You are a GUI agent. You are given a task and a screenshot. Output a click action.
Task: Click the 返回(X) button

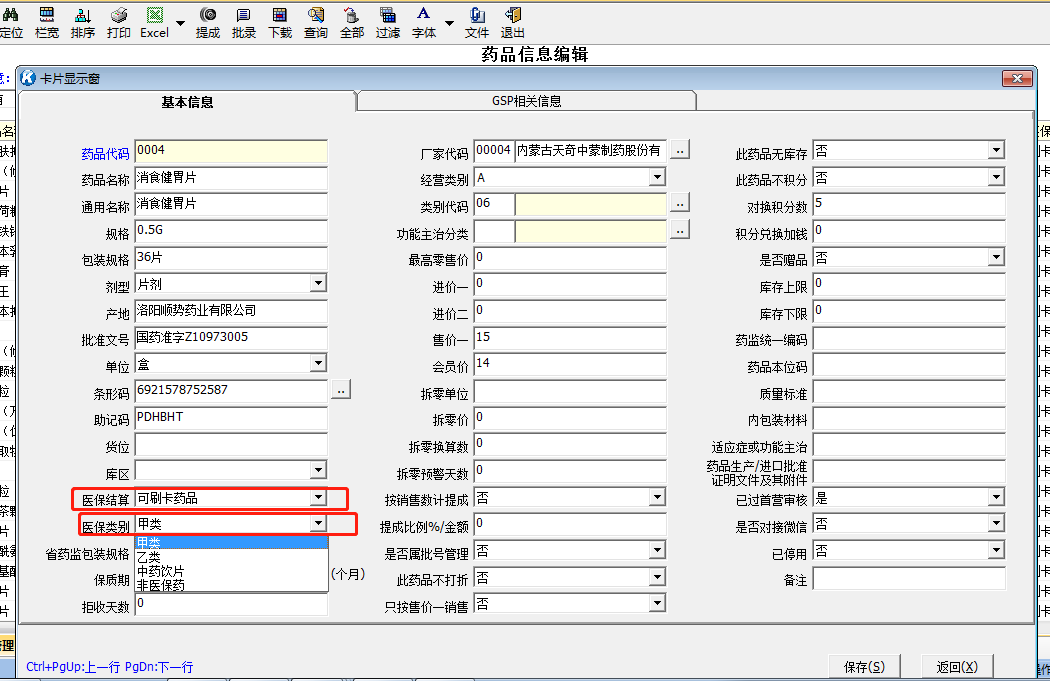[957, 666]
